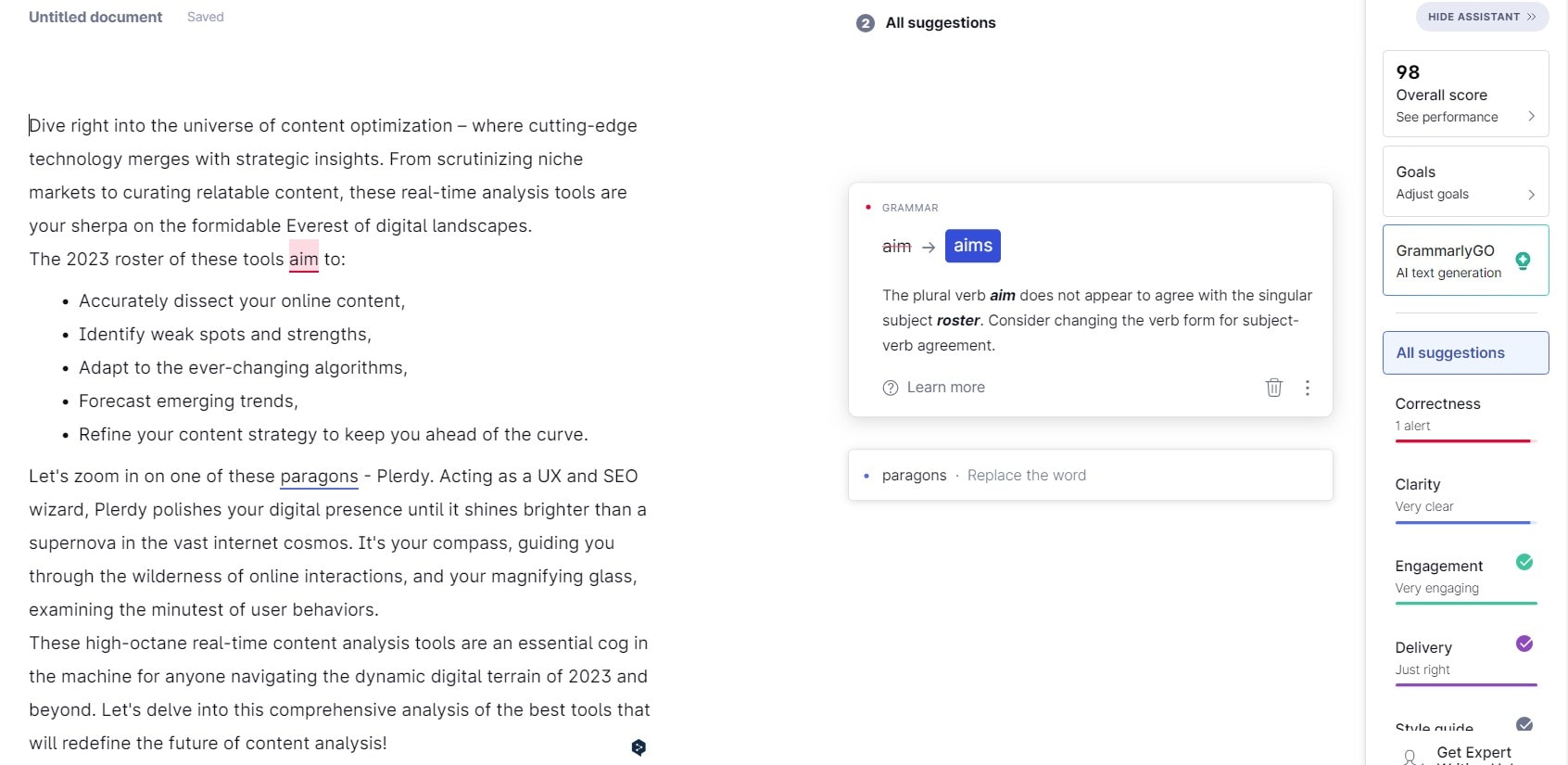Open the three-dot more options menu

(x=1307, y=388)
